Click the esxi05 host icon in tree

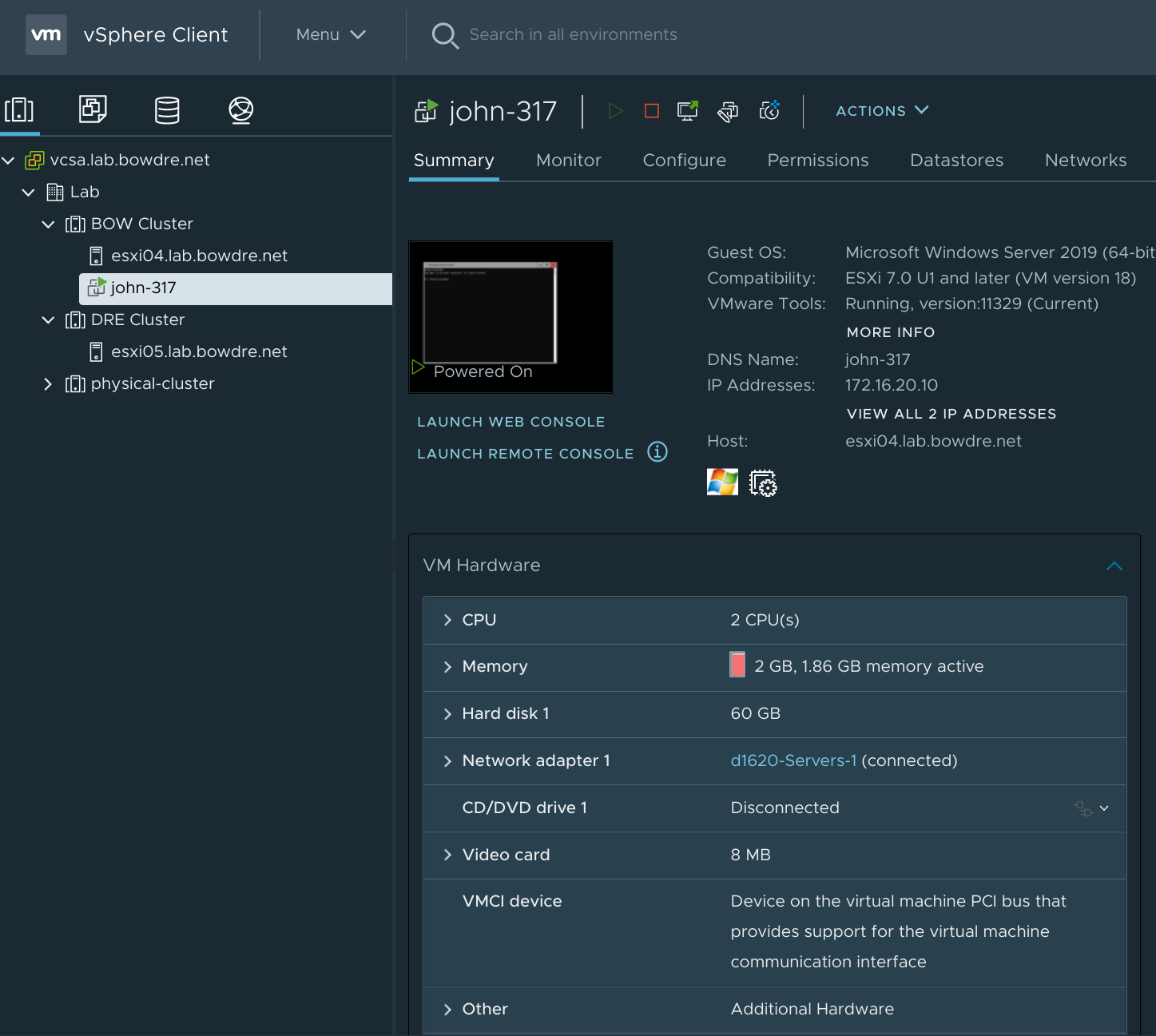96,352
